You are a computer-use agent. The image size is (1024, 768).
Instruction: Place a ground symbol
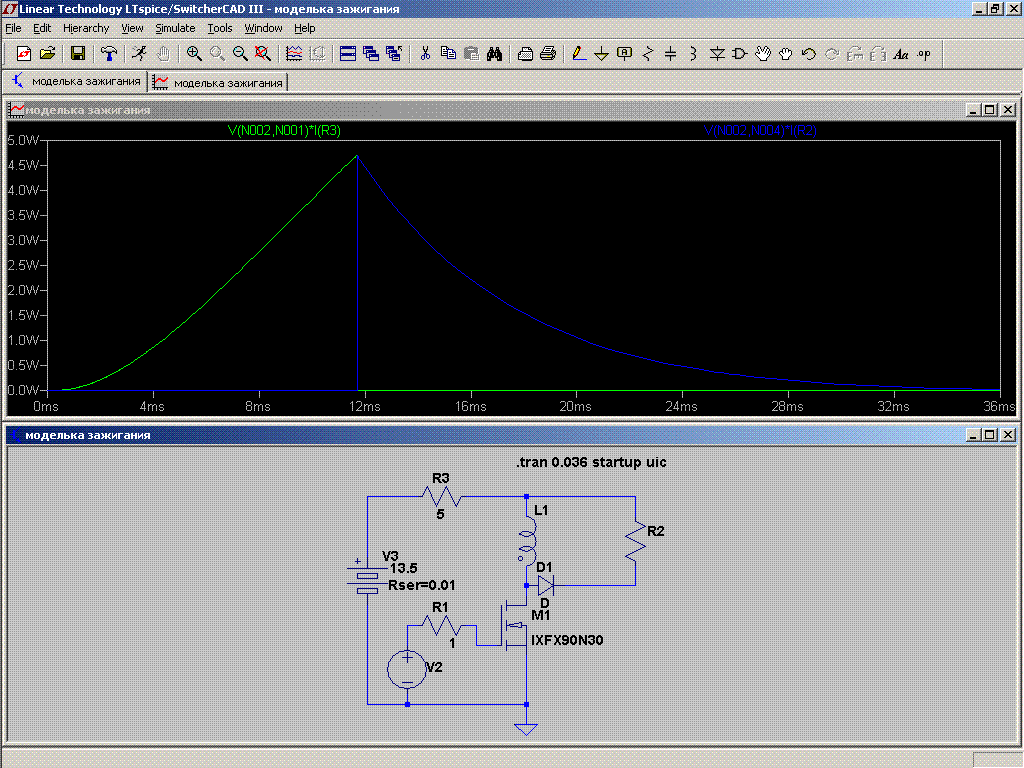pos(601,54)
